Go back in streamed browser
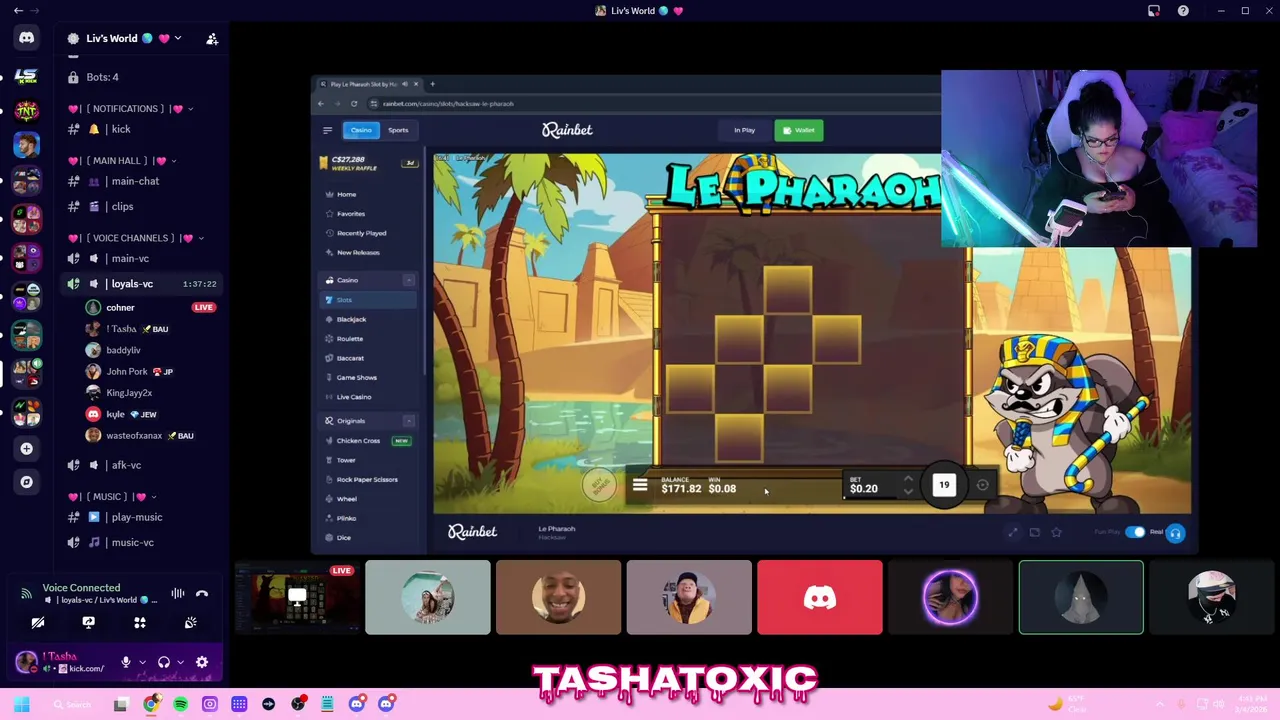 321,104
